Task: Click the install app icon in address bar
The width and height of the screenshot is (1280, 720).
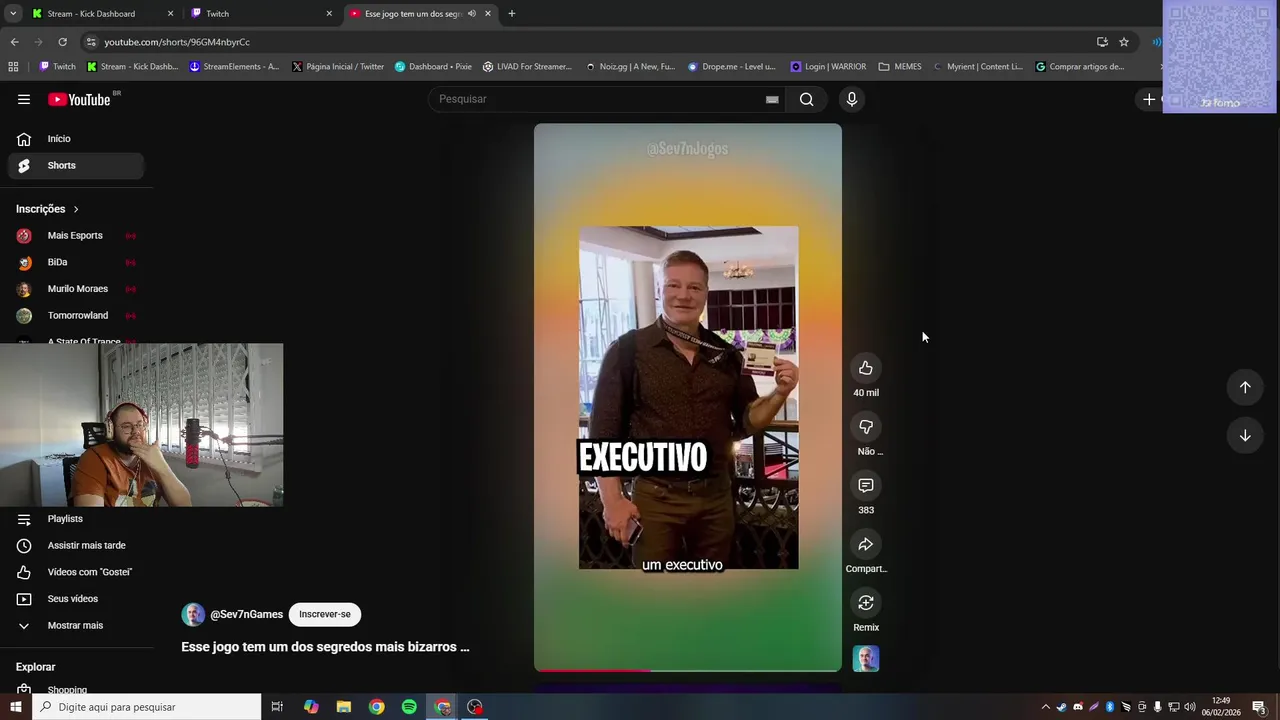Action: point(1102,42)
